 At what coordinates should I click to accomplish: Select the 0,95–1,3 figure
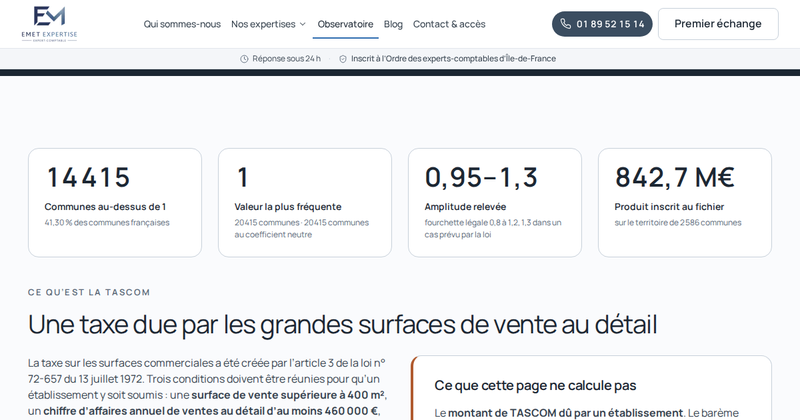click(x=481, y=178)
